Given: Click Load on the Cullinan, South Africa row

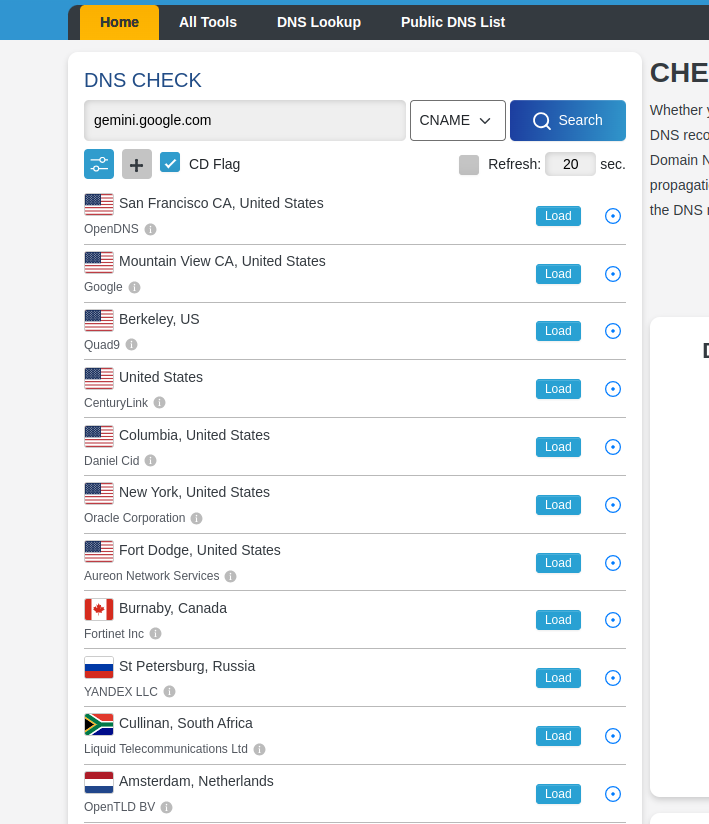Looking at the screenshot, I should (x=558, y=736).
